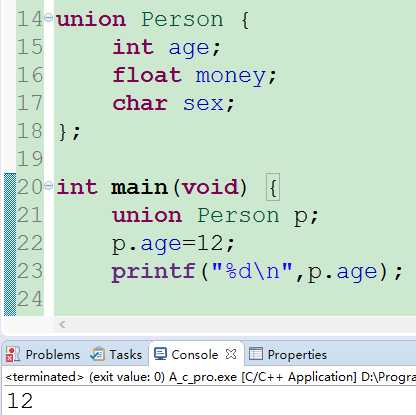Collapse the union Person fold marker
The image size is (416, 415).
point(49,17)
